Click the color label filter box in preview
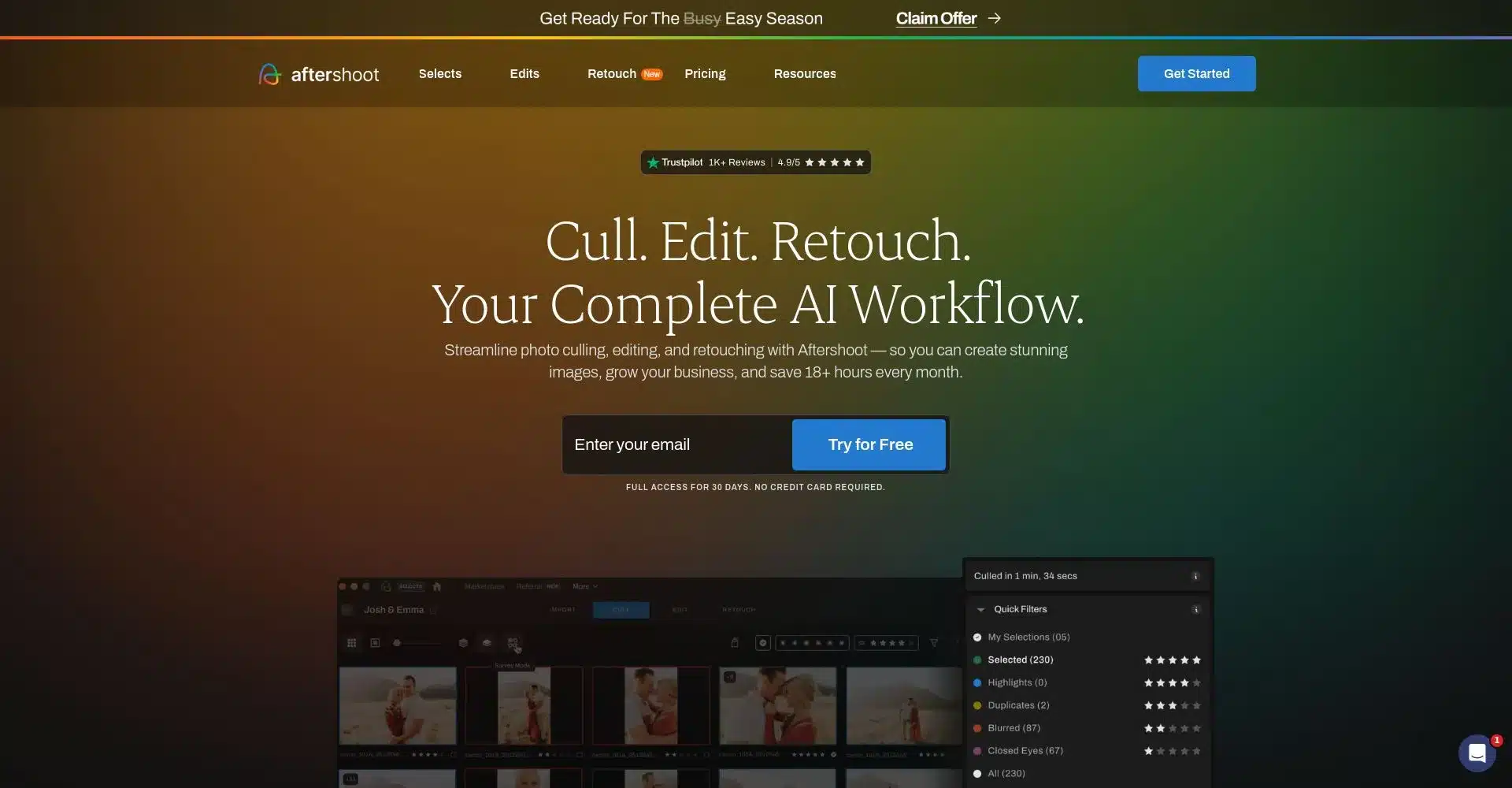The width and height of the screenshot is (1512, 788). [812, 643]
